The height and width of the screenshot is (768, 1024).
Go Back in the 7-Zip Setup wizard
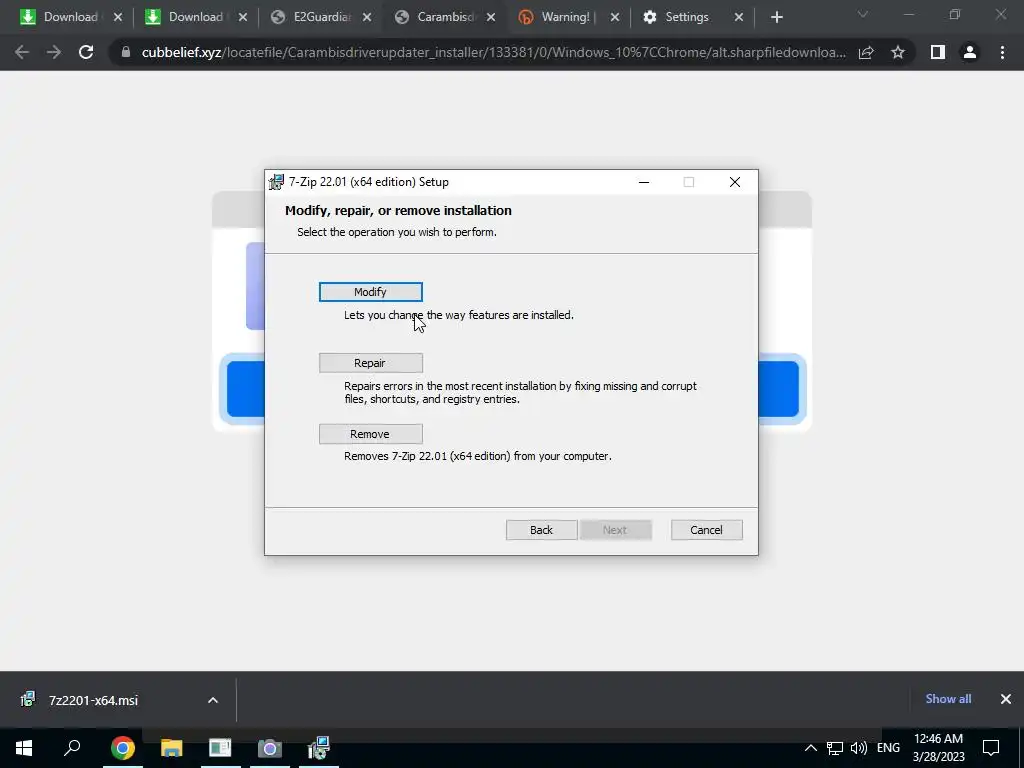click(x=541, y=530)
